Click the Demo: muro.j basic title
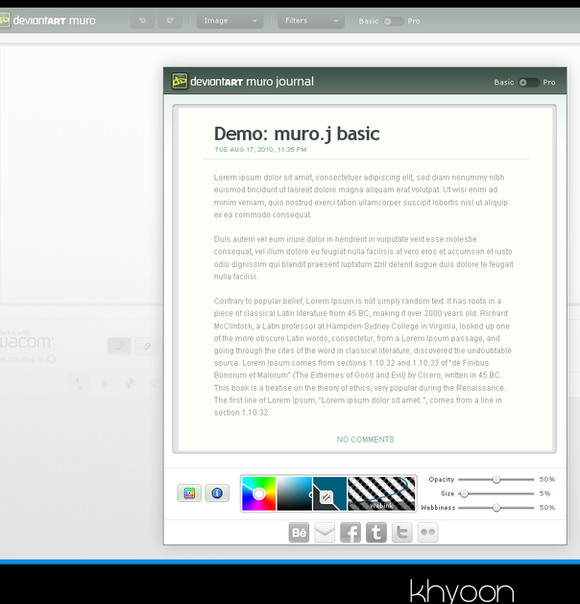 click(x=297, y=134)
